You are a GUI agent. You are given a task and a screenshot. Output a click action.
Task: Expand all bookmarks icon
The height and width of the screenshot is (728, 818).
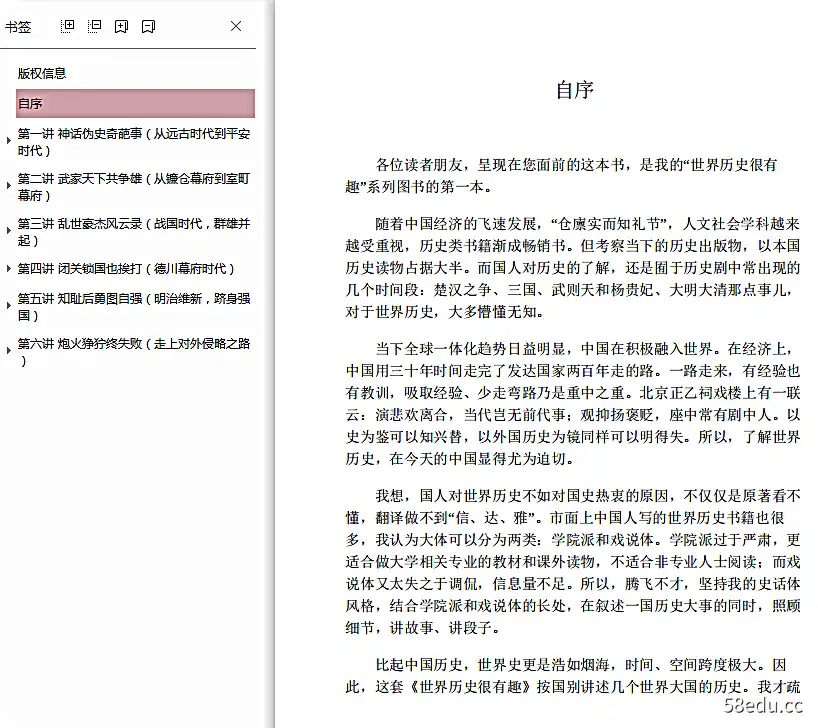click(x=67, y=26)
